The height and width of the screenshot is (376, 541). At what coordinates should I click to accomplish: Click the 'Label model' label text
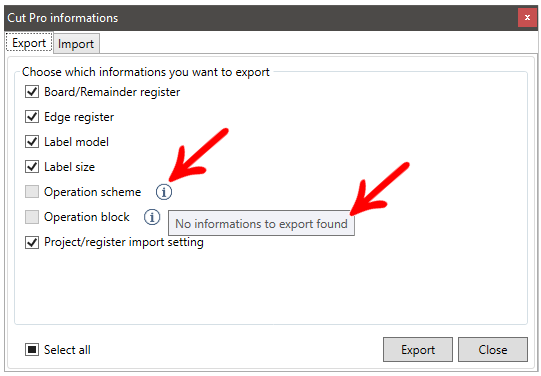click(x=76, y=142)
